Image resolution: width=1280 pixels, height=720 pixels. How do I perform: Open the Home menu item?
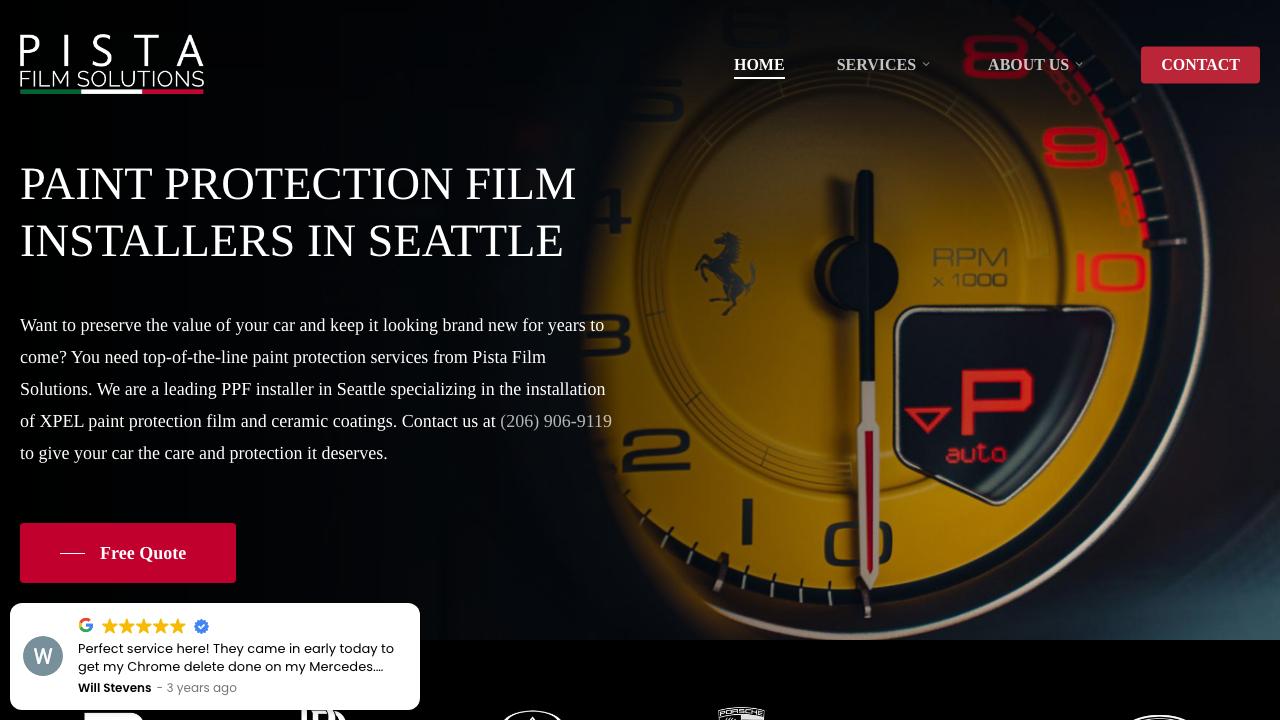[x=759, y=65]
